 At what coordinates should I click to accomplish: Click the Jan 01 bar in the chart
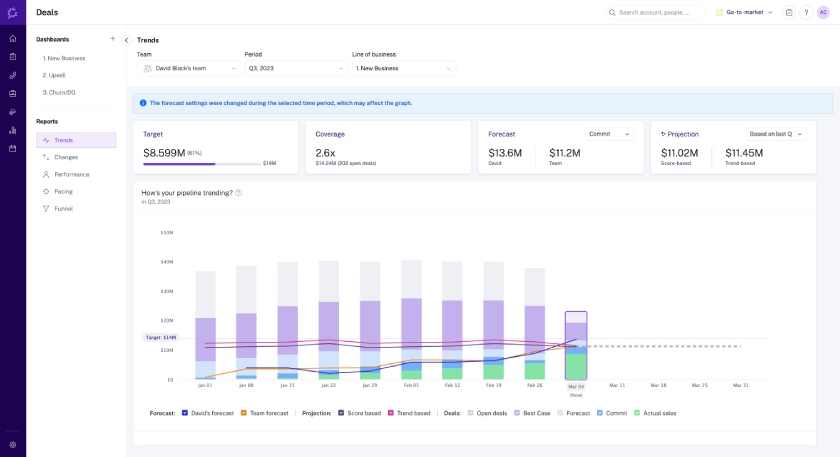(205, 325)
